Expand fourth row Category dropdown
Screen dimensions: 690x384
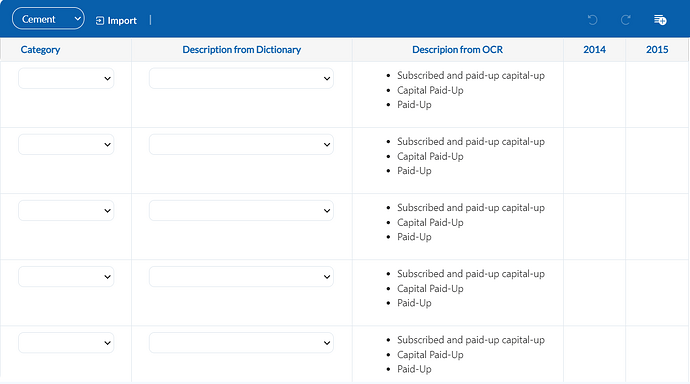point(66,276)
